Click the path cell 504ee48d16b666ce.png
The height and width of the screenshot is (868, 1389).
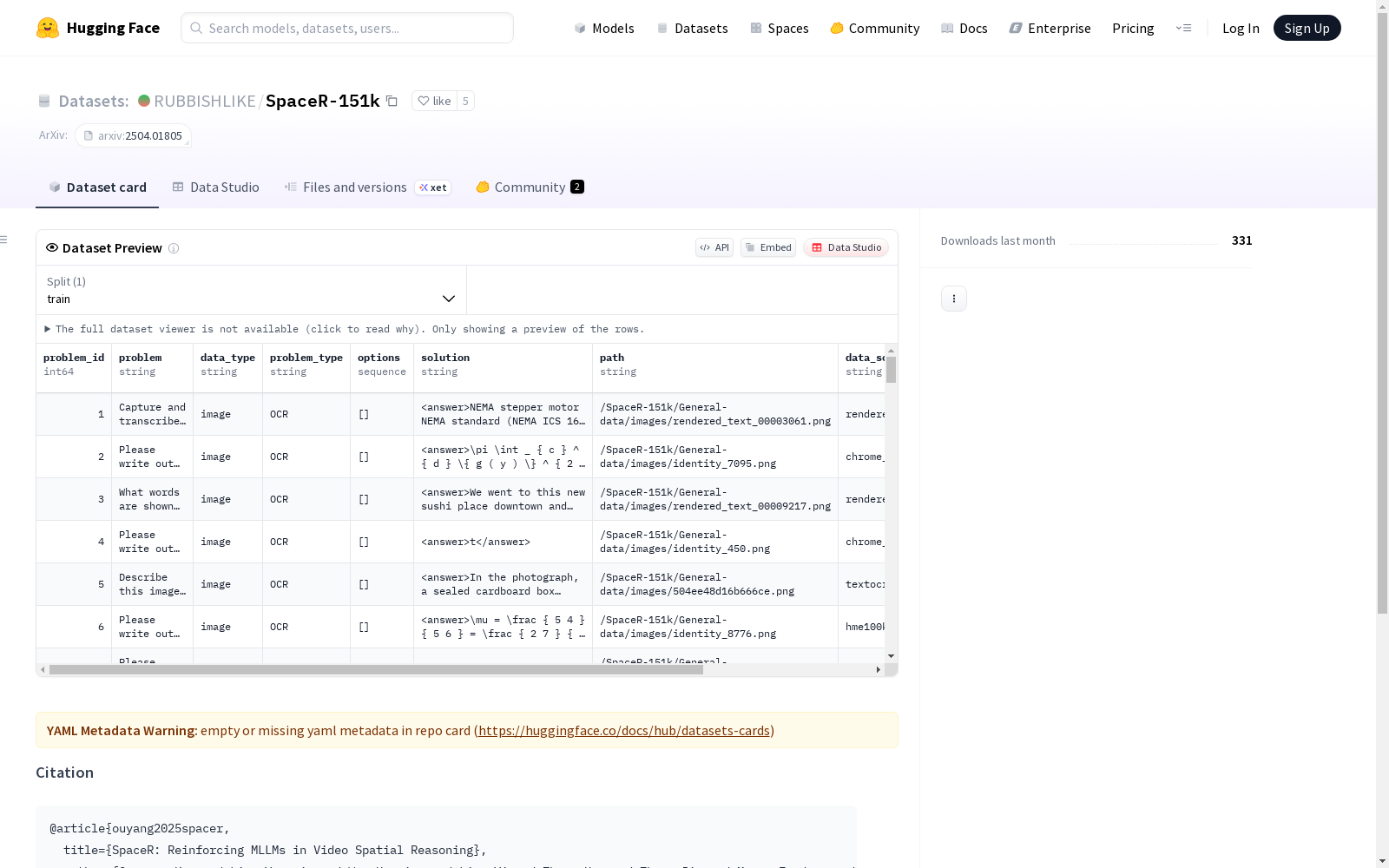point(715,584)
